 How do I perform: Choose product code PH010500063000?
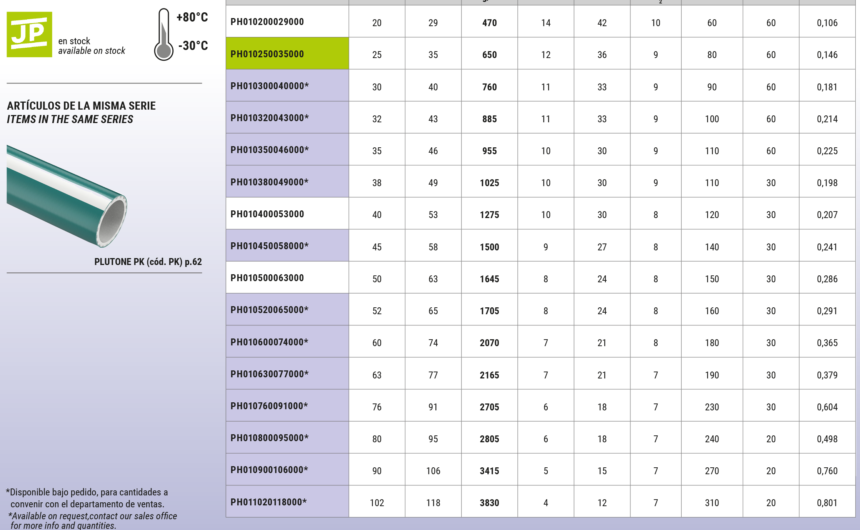pos(267,278)
